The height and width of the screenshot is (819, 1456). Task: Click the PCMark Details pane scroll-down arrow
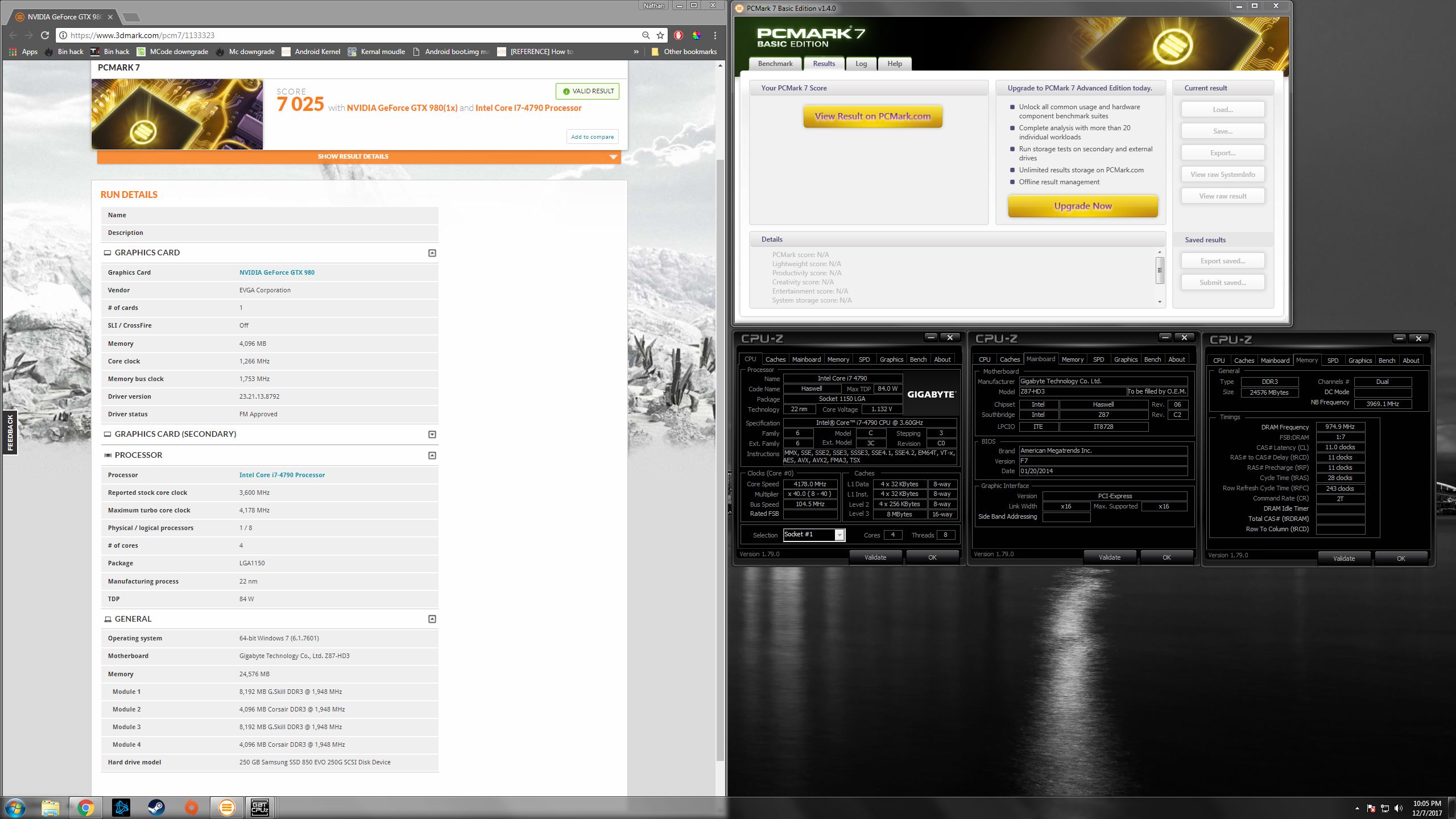[1160, 302]
